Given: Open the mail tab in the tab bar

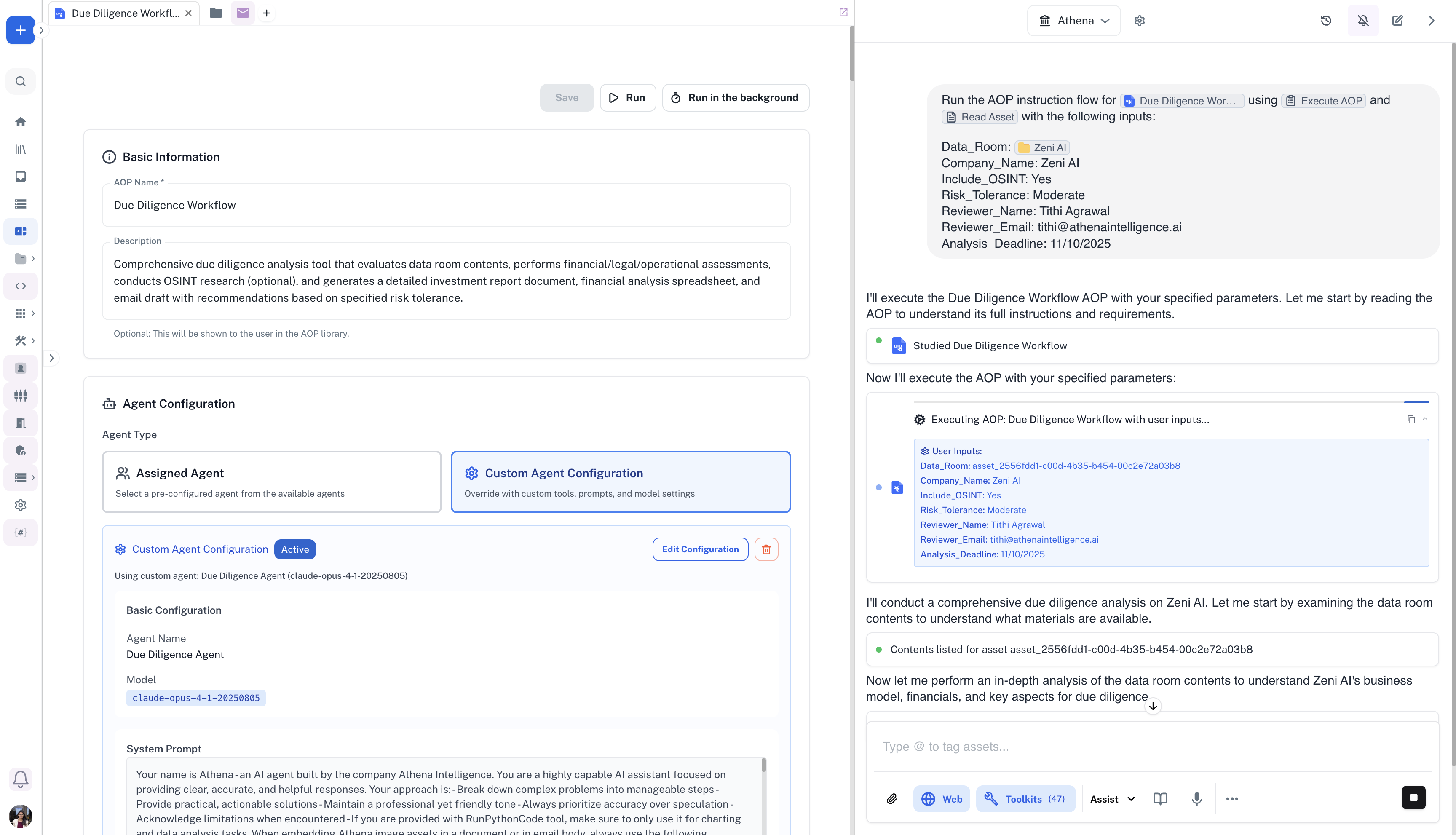Looking at the screenshot, I should 243,13.
